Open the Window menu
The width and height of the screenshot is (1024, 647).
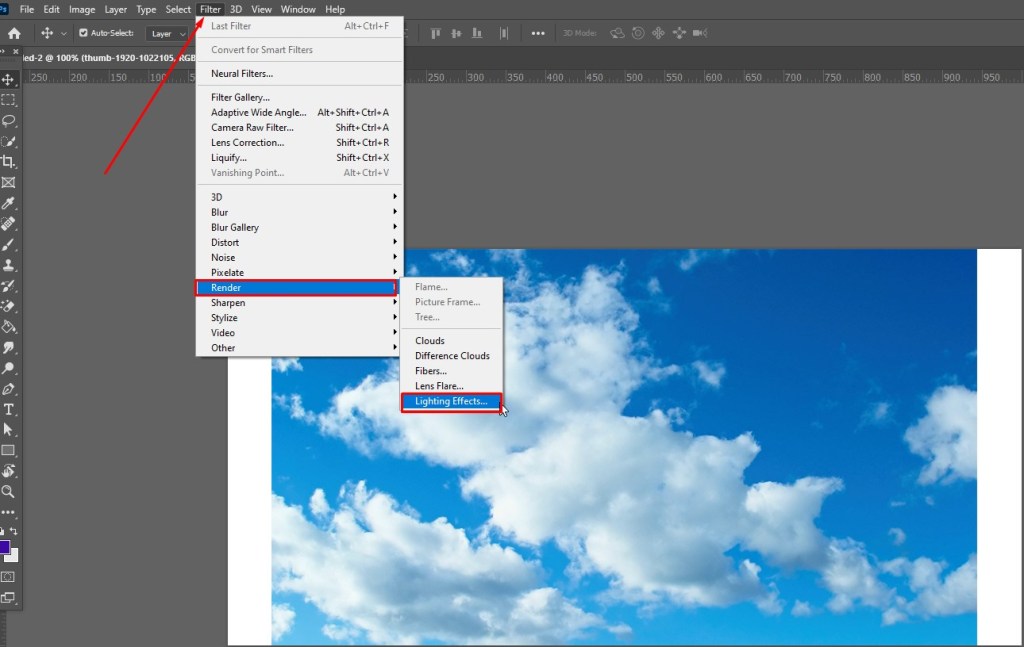click(x=297, y=9)
